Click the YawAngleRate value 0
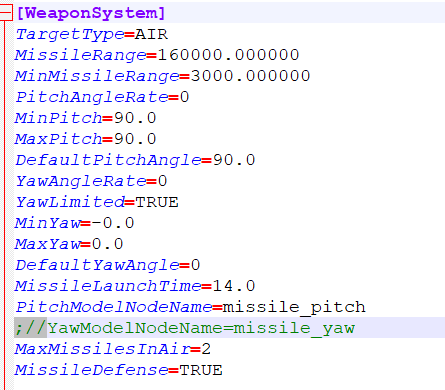This screenshot has height=390, width=445. point(162,181)
